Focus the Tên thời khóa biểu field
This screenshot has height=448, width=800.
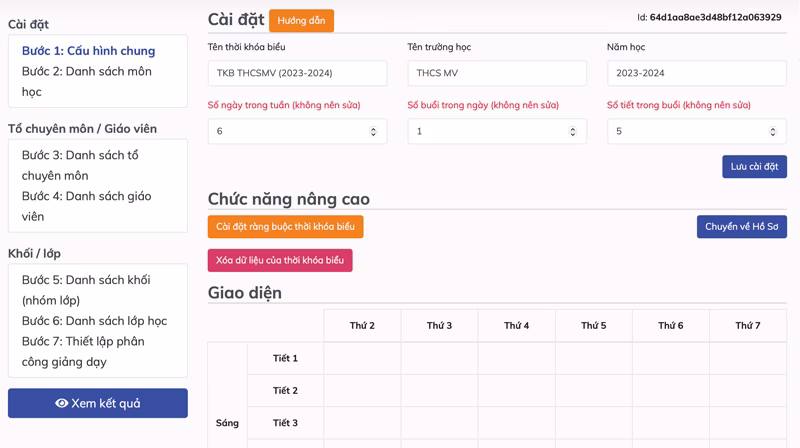tap(297, 73)
